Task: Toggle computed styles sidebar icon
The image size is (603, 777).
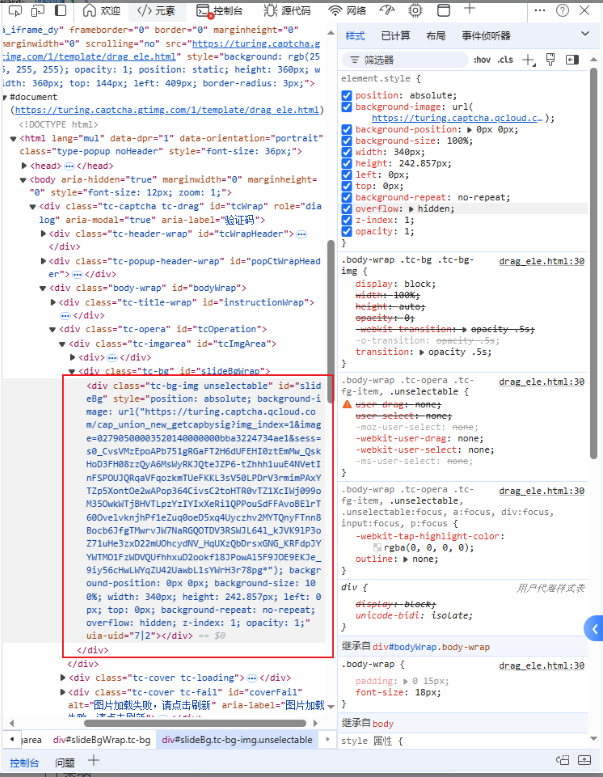Action: point(572,60)
